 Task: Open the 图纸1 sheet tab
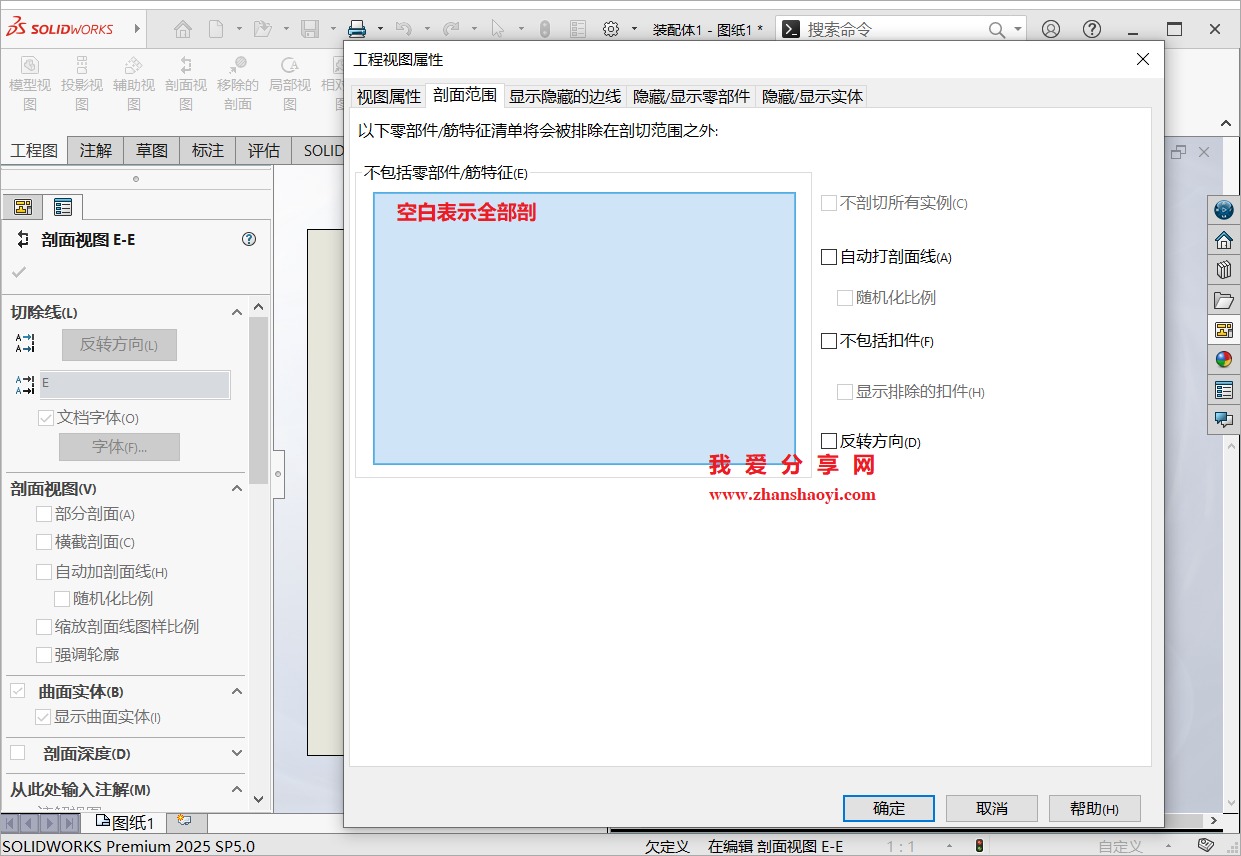click(125, 822)
